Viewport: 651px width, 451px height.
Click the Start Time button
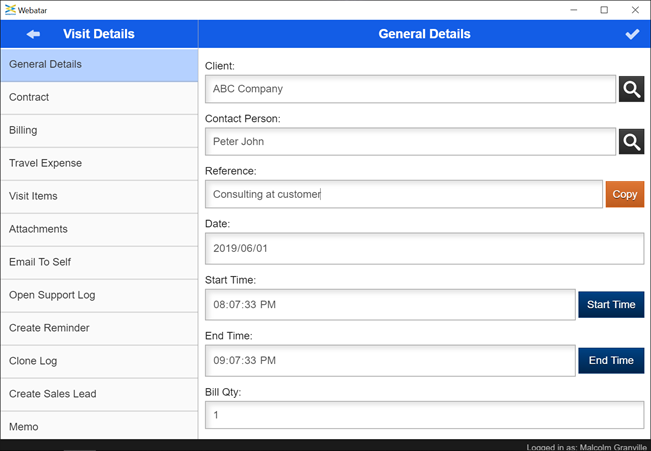610,305
